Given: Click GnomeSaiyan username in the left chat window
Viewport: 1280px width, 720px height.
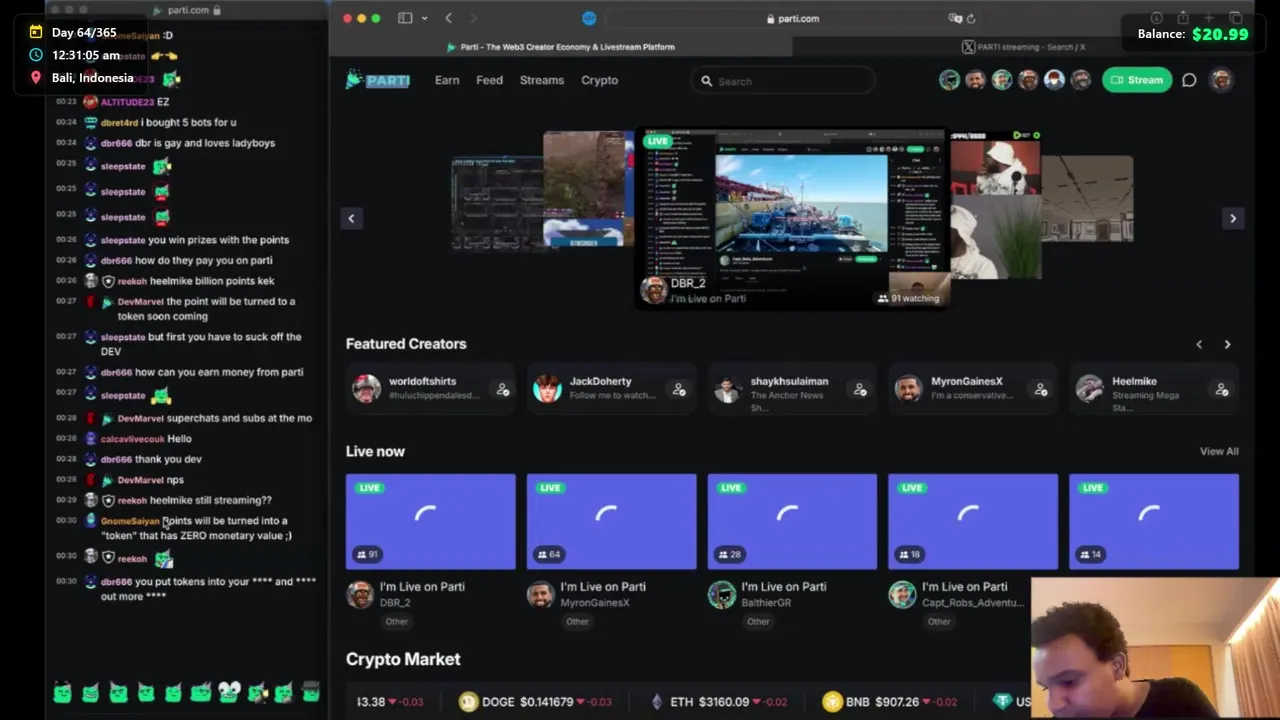Looking at the screenshot, I should click(x=130, y=521).
